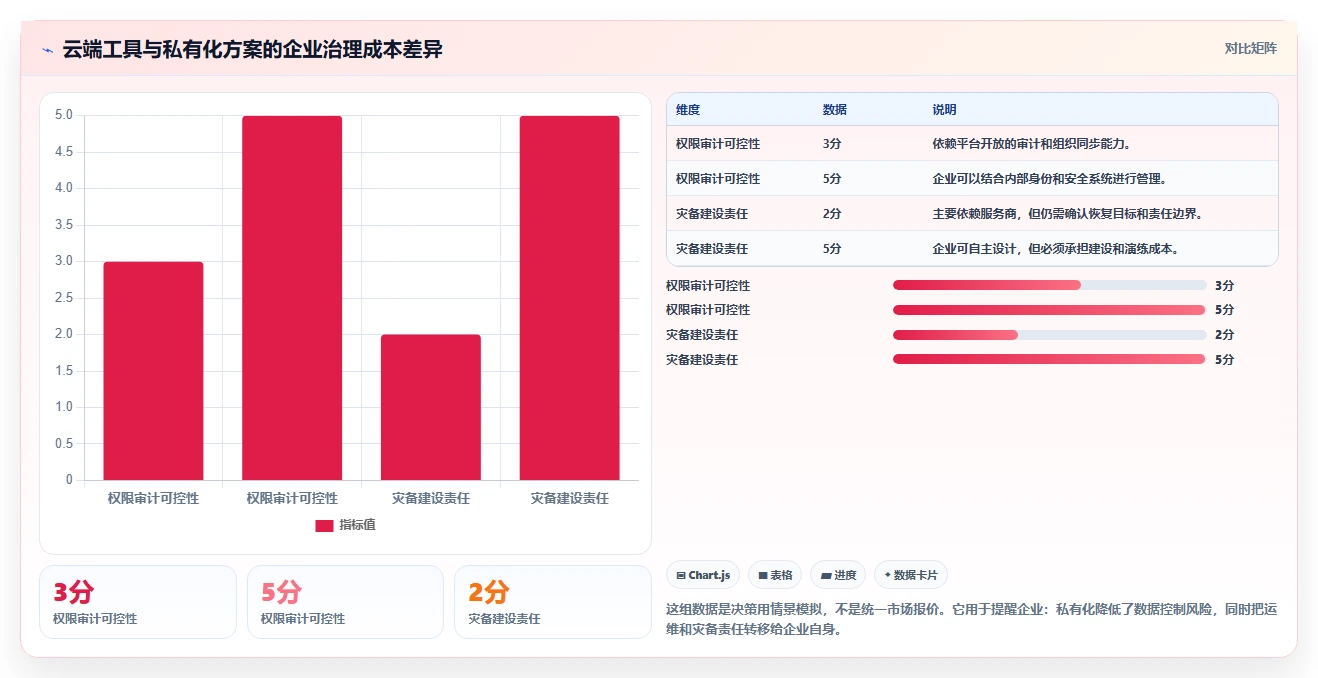The height and width of the screenshot is (678, 1318).
Task: Click the paragraph starting 这组数据是决策用情景模拟
Action: (971, 620)
